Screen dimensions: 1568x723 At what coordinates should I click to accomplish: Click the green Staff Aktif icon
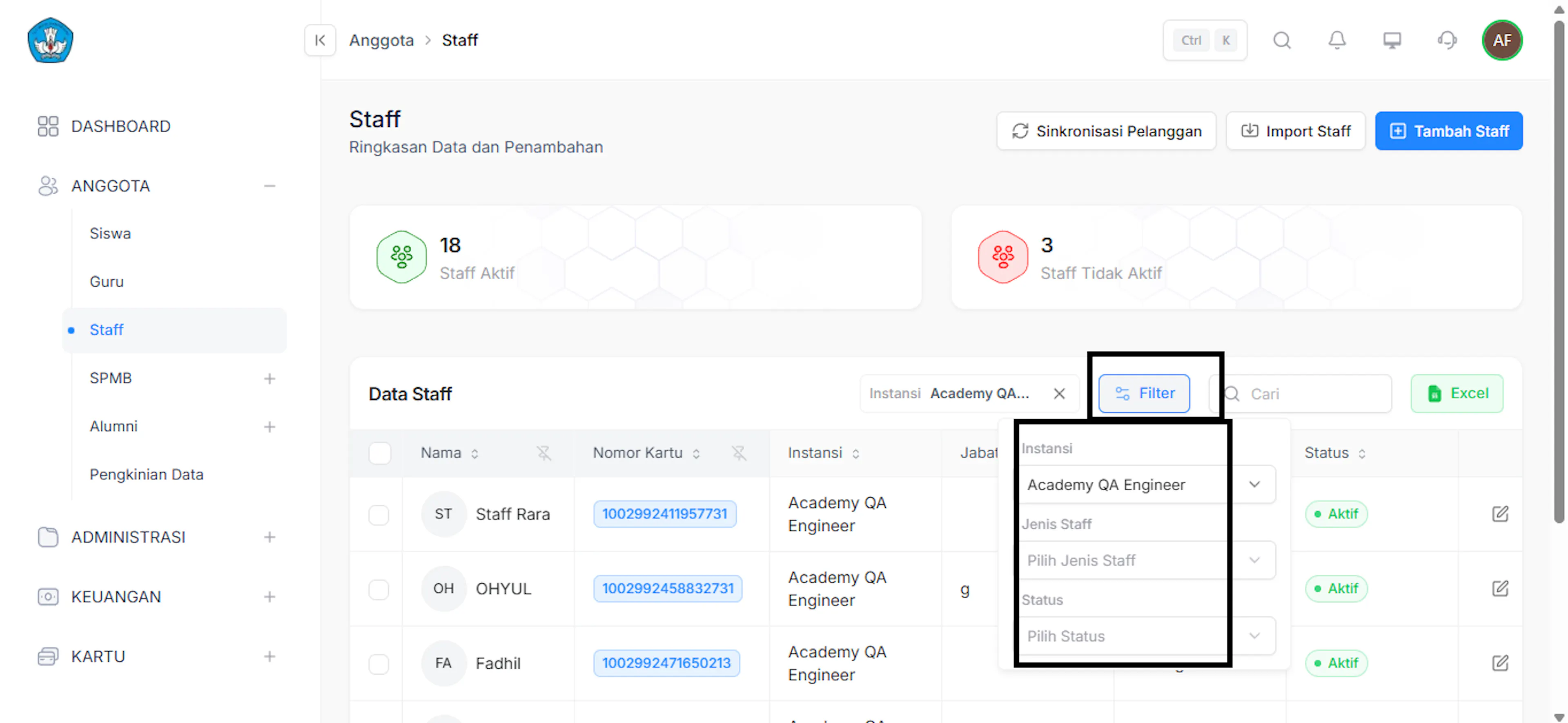click(401, 257)
